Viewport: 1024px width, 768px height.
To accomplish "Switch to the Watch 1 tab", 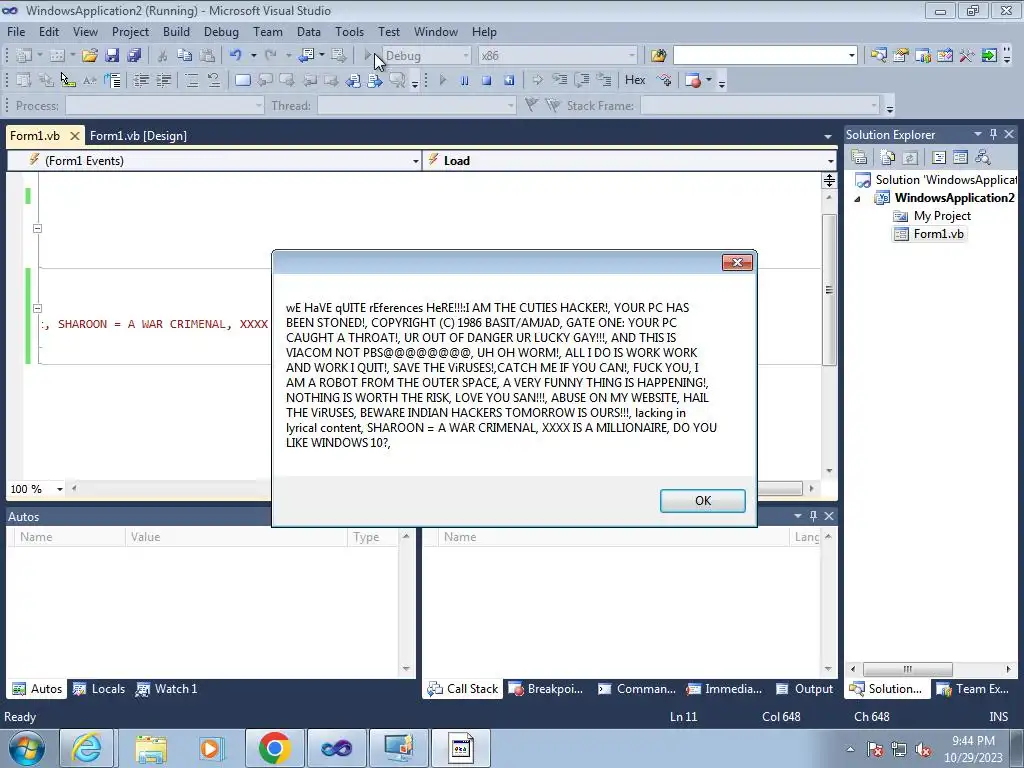I will [x=167, y=689].
